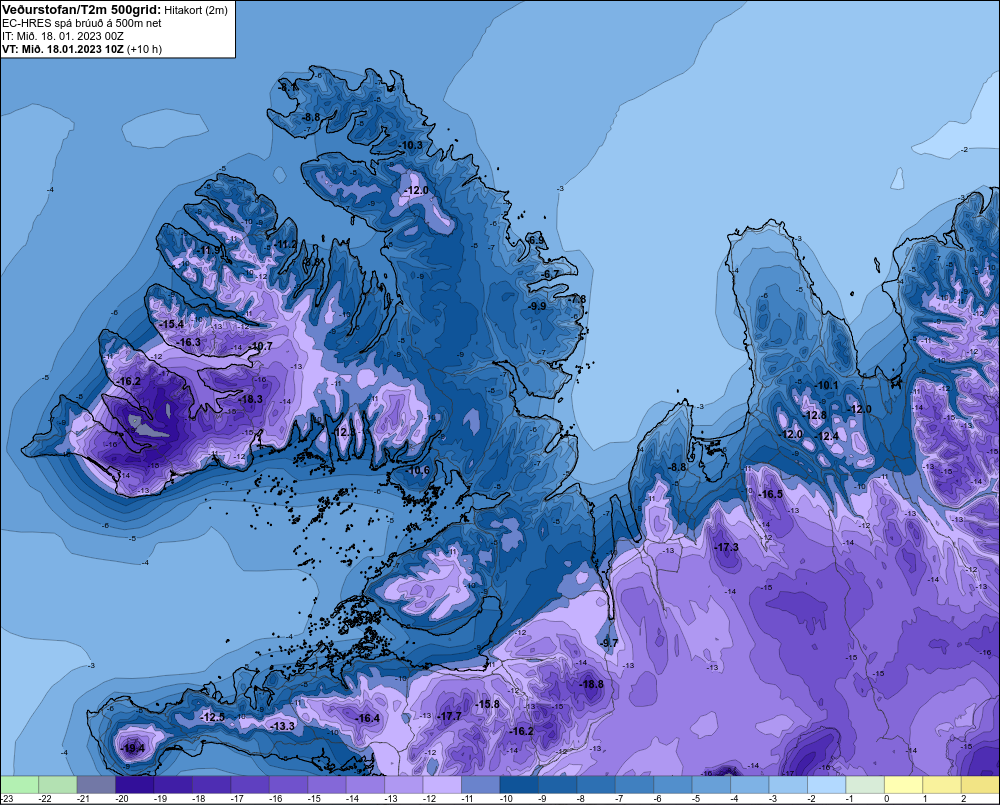The height and width of the screenshot is (805, 1000).
Task: Select the -10.3 temperature reading
Action: point(410,145)
